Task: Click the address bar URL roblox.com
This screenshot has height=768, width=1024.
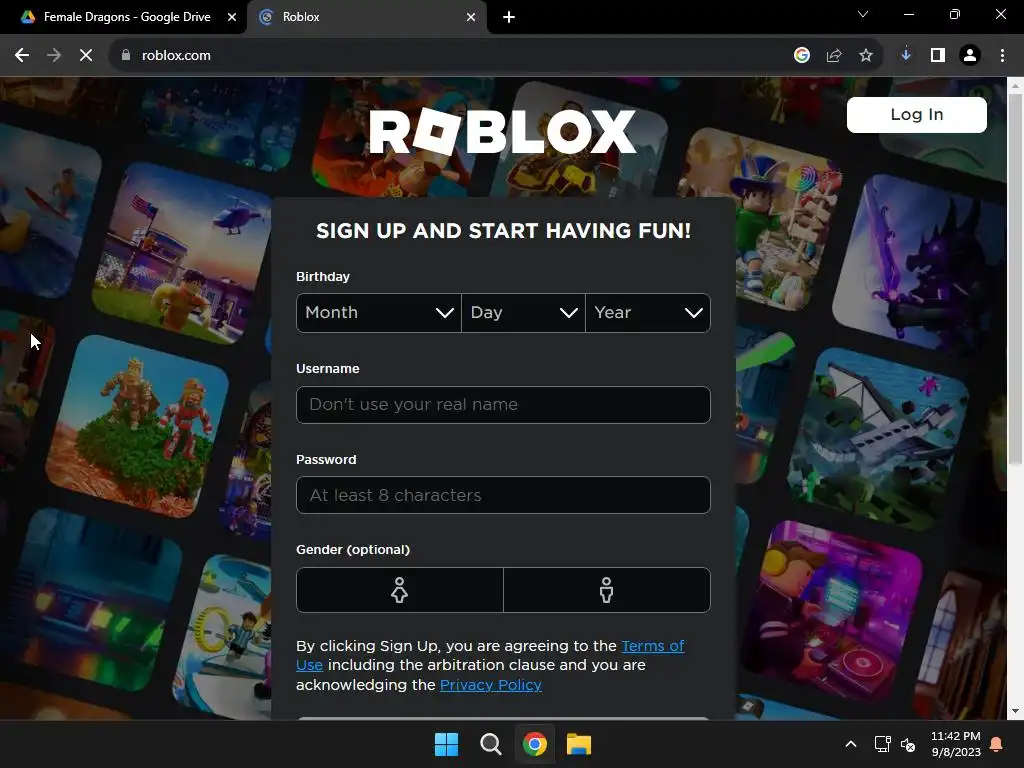Action: coord(176,56)
